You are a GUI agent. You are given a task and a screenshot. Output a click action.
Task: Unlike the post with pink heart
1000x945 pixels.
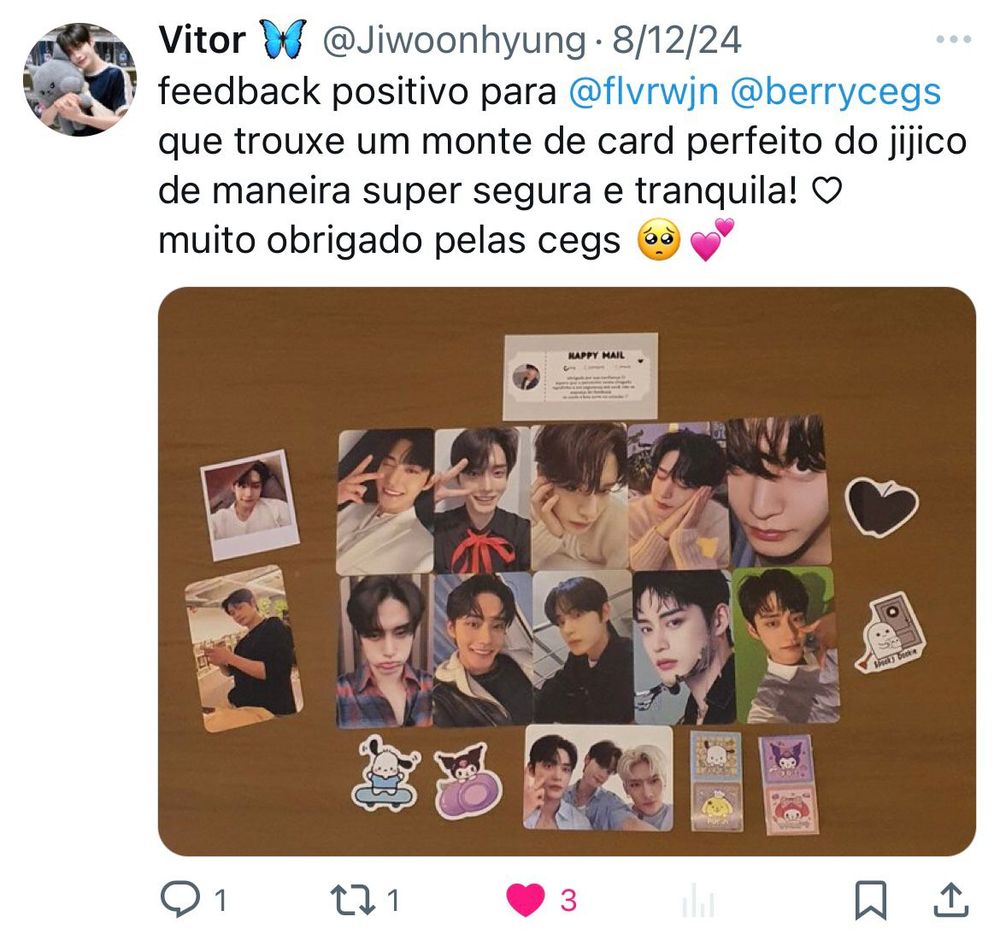point(526,900)
